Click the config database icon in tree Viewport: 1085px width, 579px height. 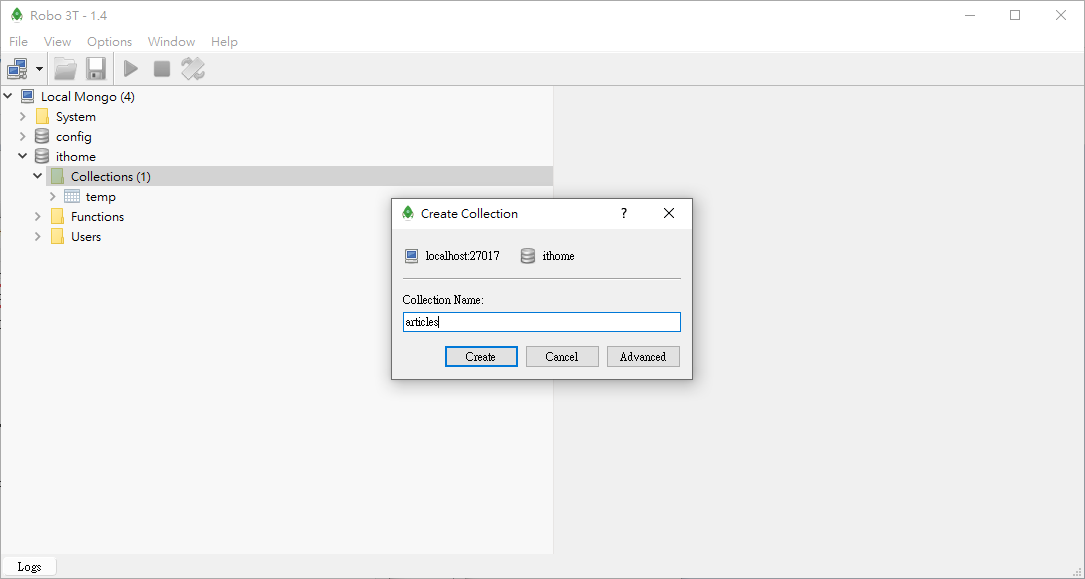click(x=42, y=137)
